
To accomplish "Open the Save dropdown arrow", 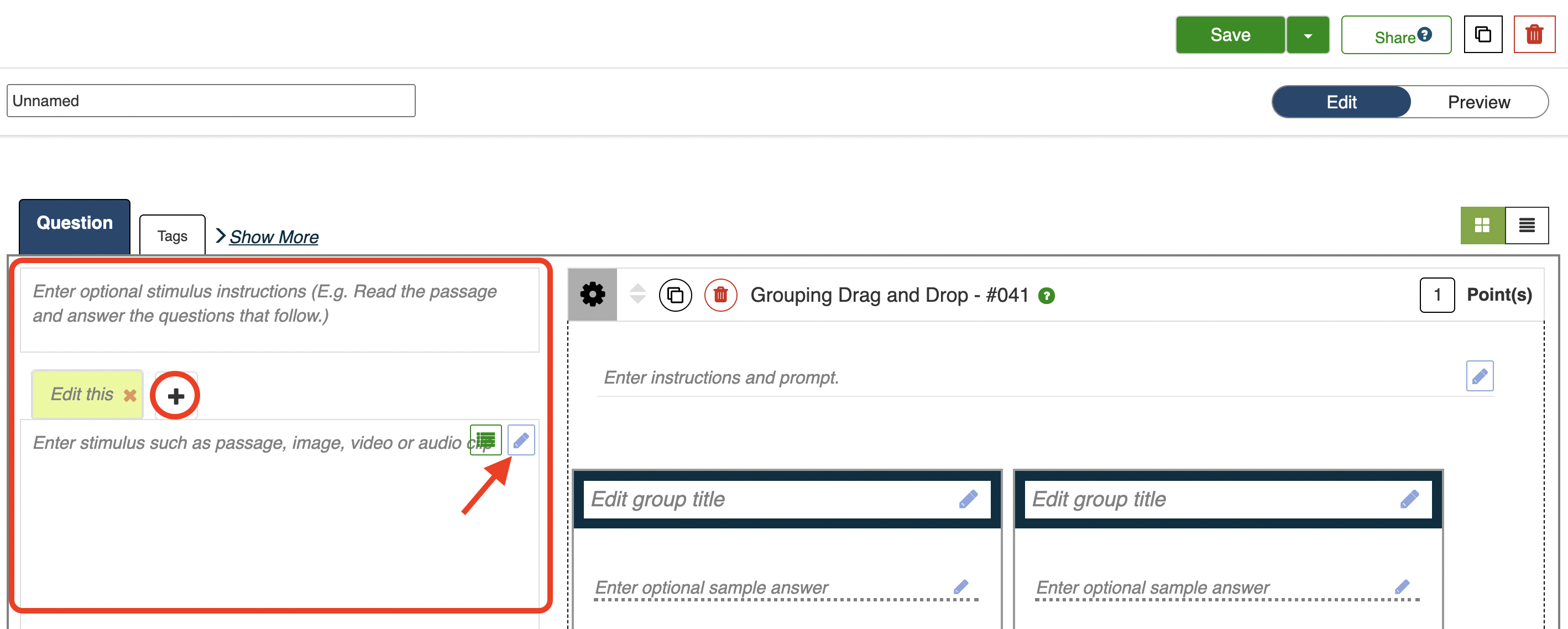I will click(x=1308, y=36).
